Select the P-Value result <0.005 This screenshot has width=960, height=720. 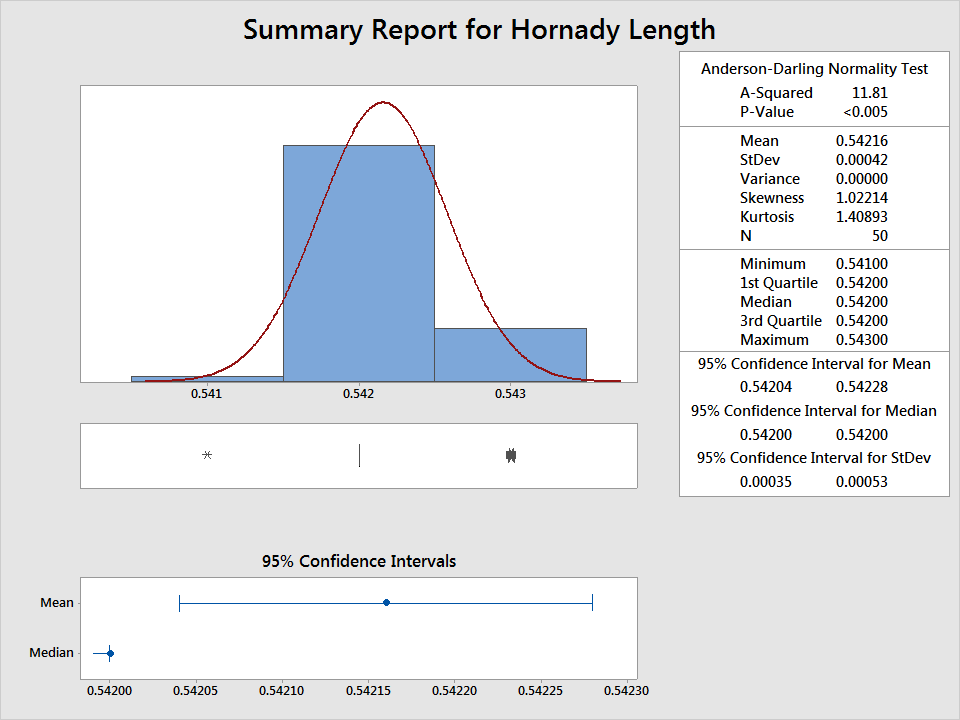pos(865,112)
